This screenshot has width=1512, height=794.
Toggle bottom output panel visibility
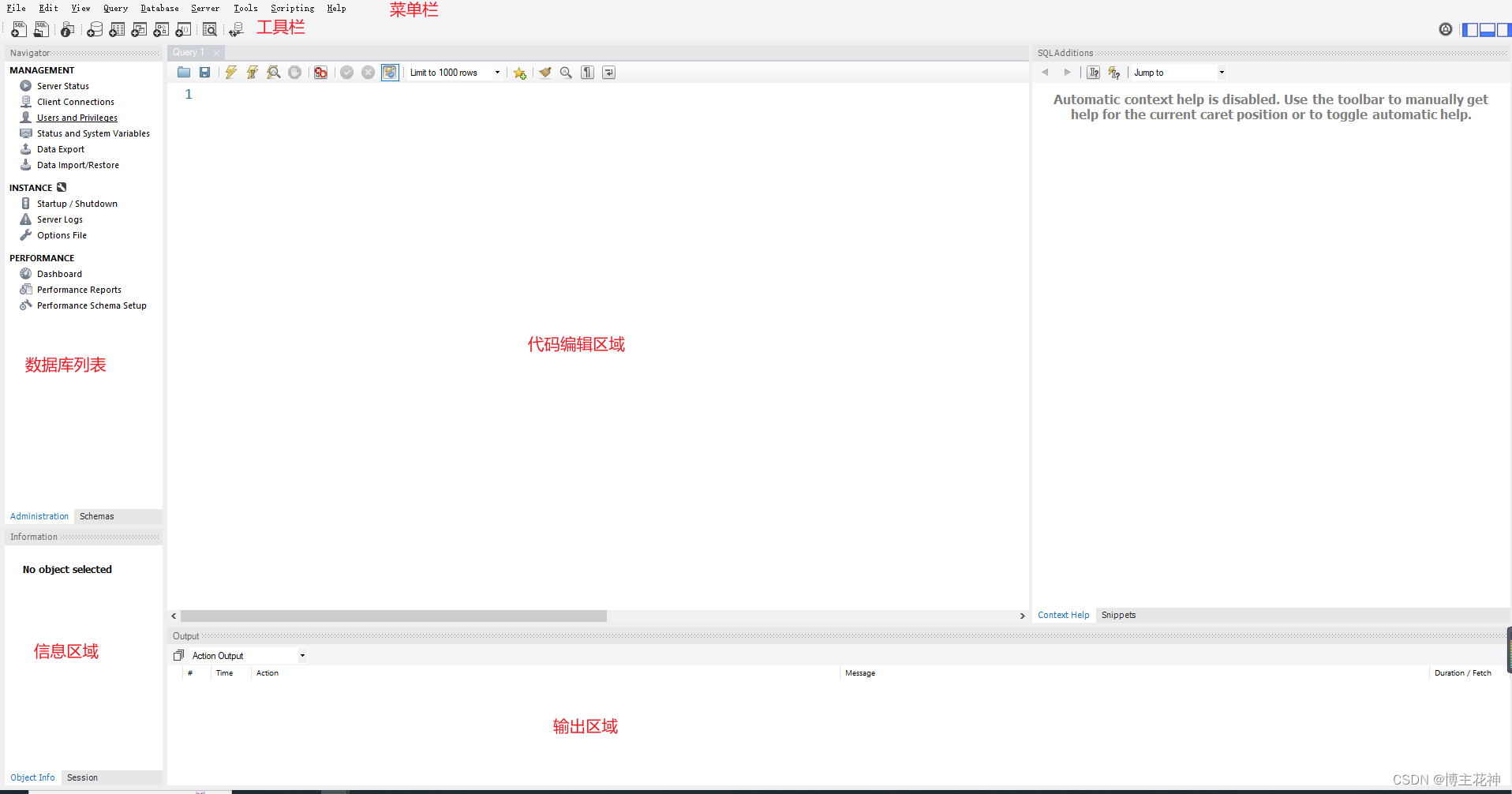[1487, 30]
